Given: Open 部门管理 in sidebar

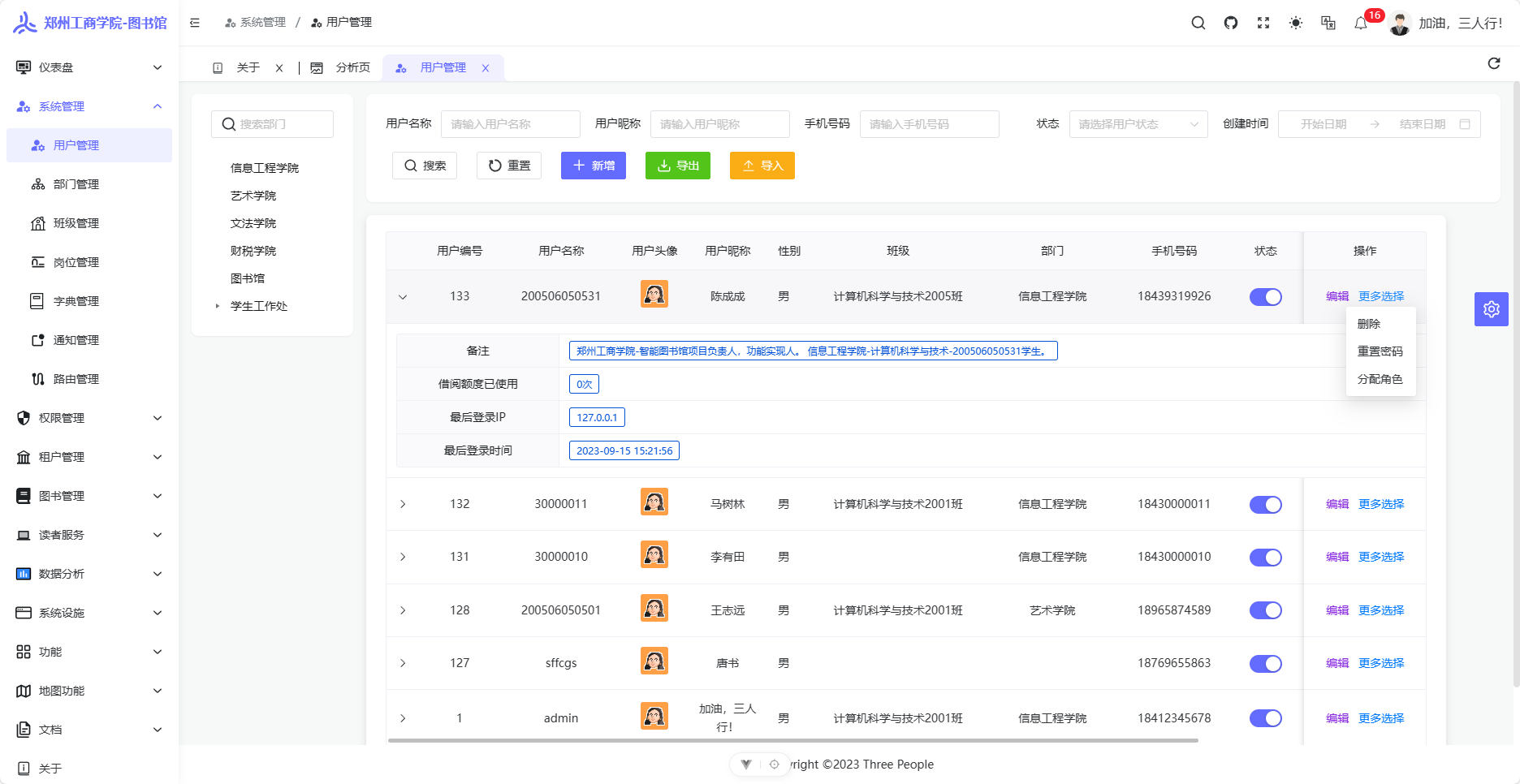Looking at the screenshot, I should point(89,184).
